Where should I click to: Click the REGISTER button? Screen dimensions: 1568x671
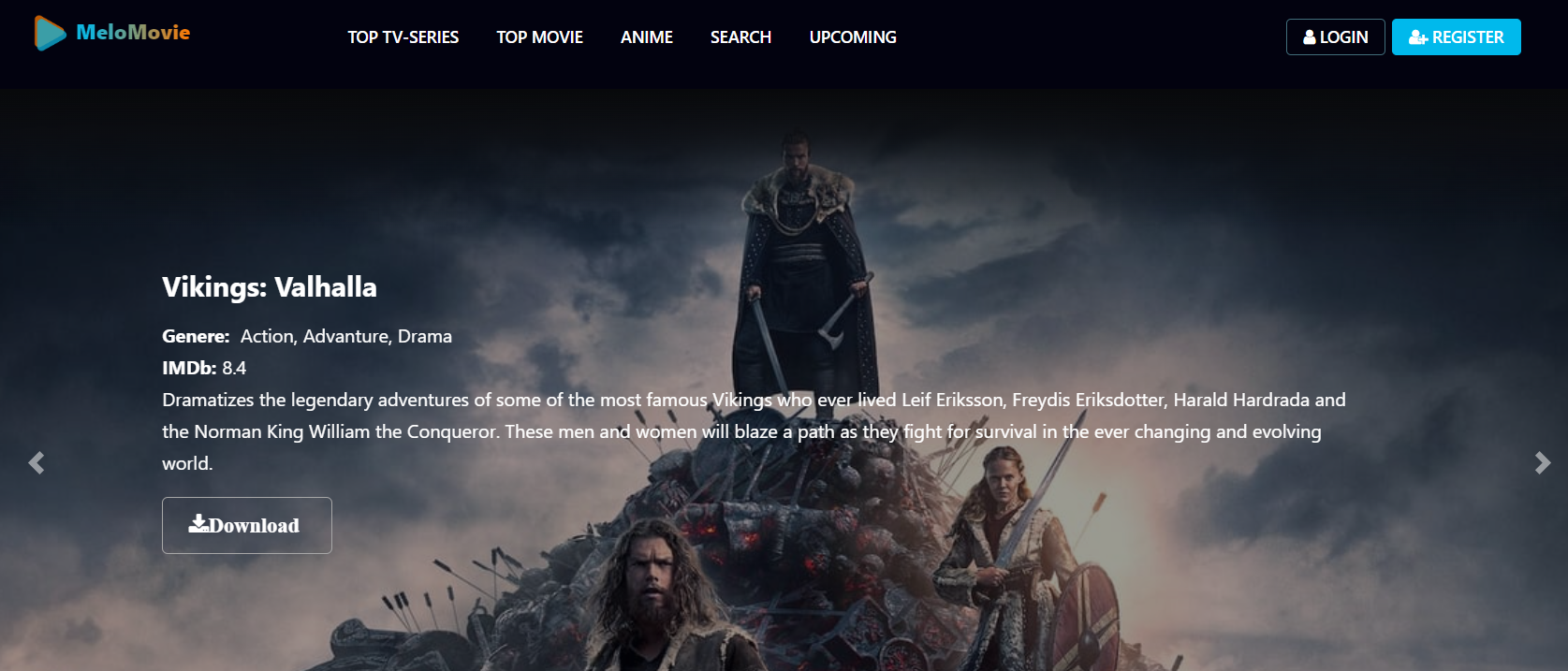tap(1456, 37)
